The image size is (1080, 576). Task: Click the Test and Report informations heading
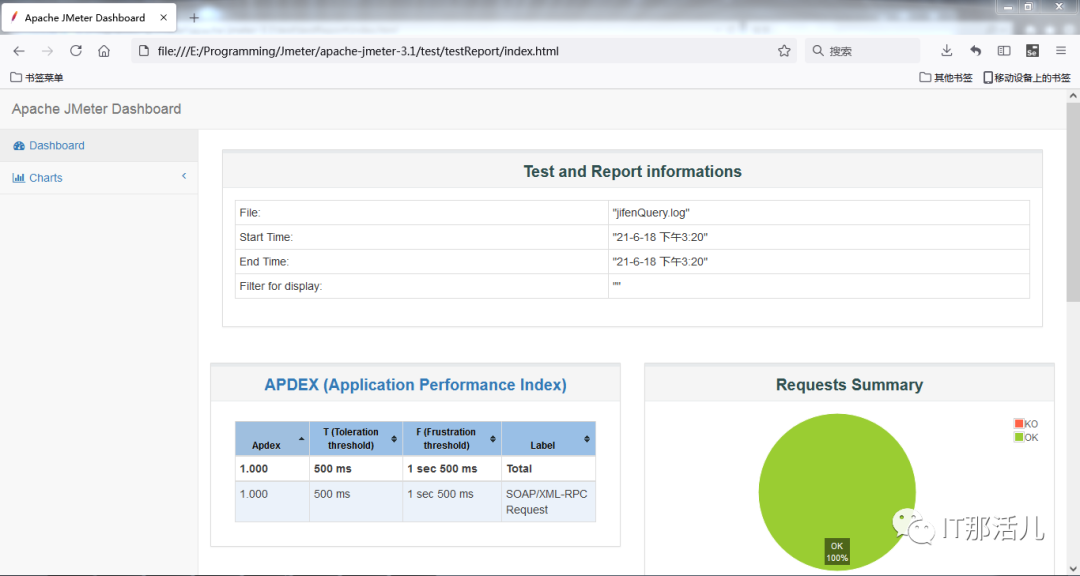(632, 172)
